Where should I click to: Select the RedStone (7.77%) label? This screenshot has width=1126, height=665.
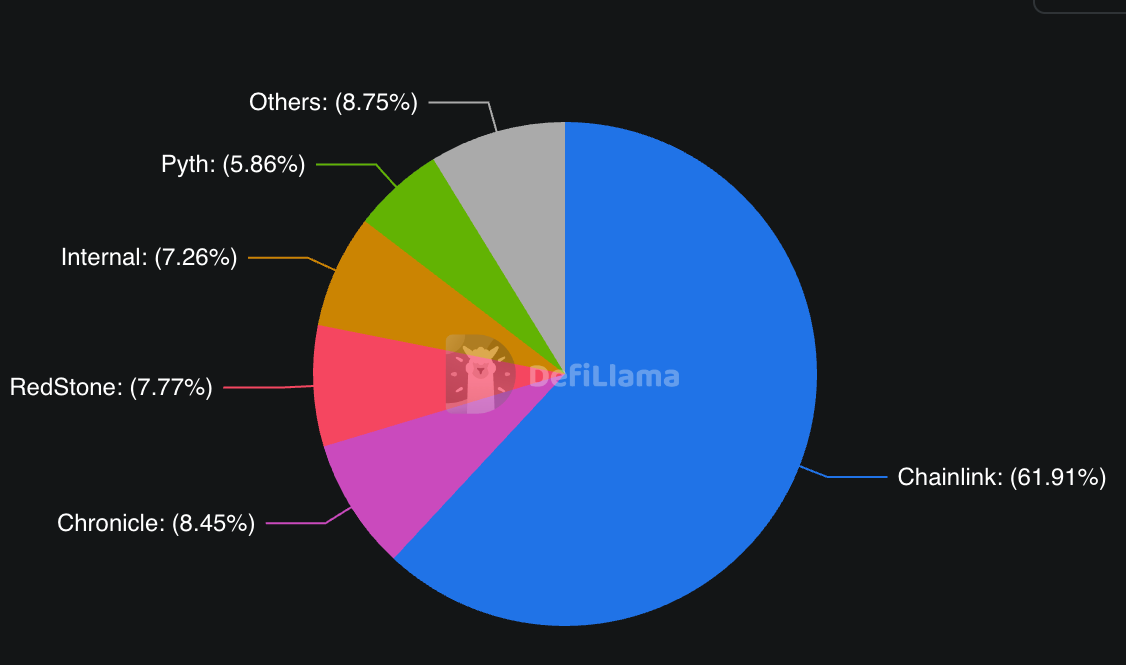click(111, 387)
